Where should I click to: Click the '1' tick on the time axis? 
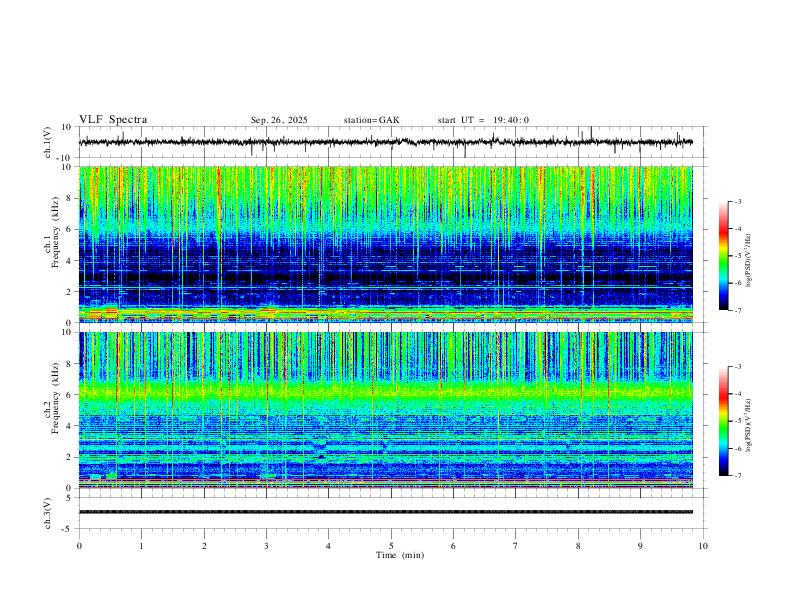[x=141, y=546]
